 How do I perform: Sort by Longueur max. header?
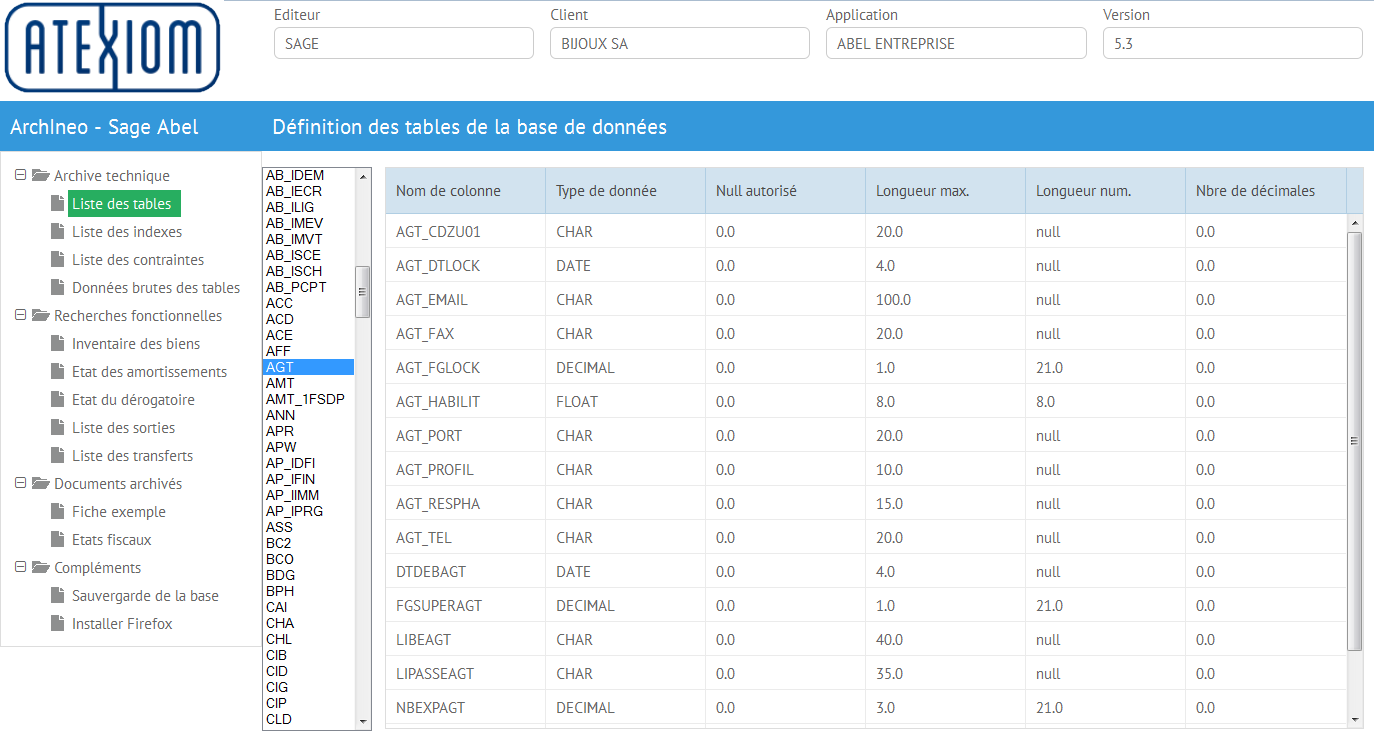[945, 190]
